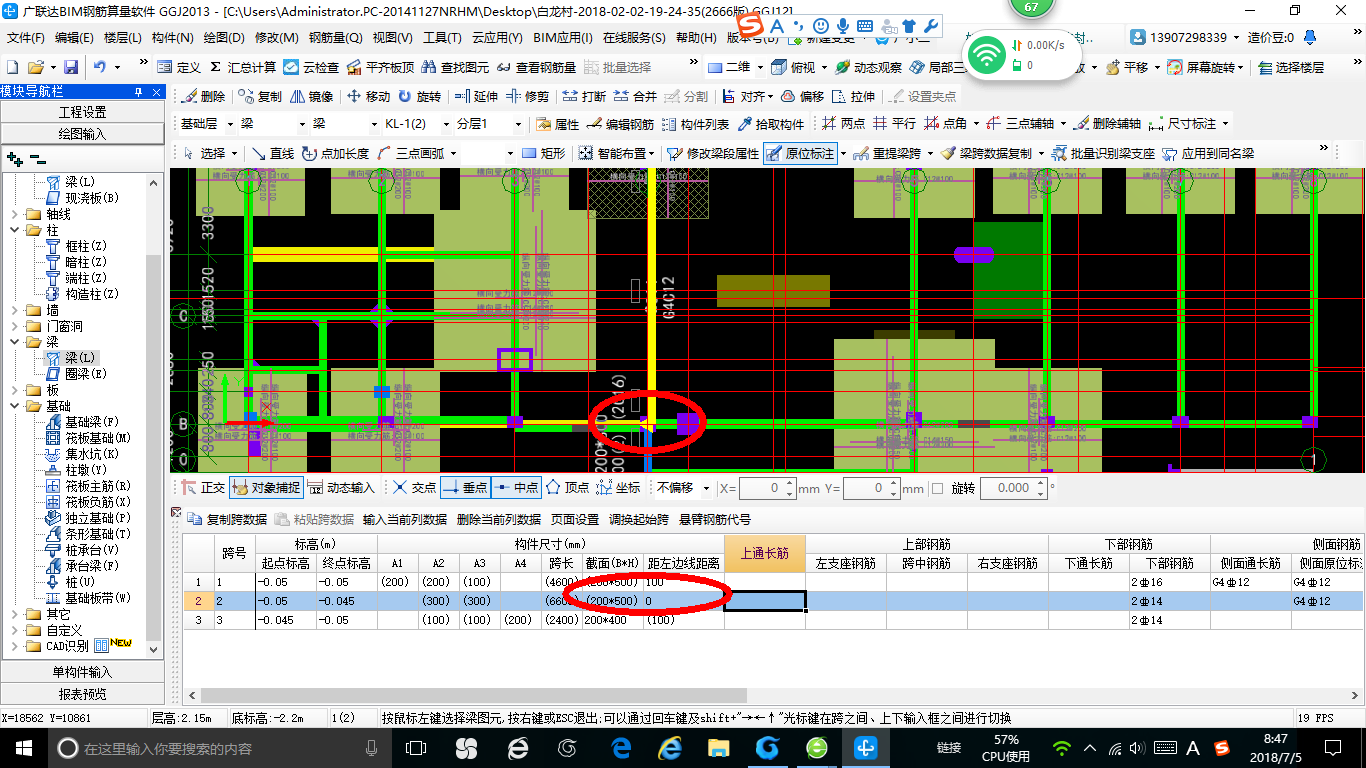Open 构件(N) menu
The width and height of the screenshot is (1366, 768).
[172, 38]
